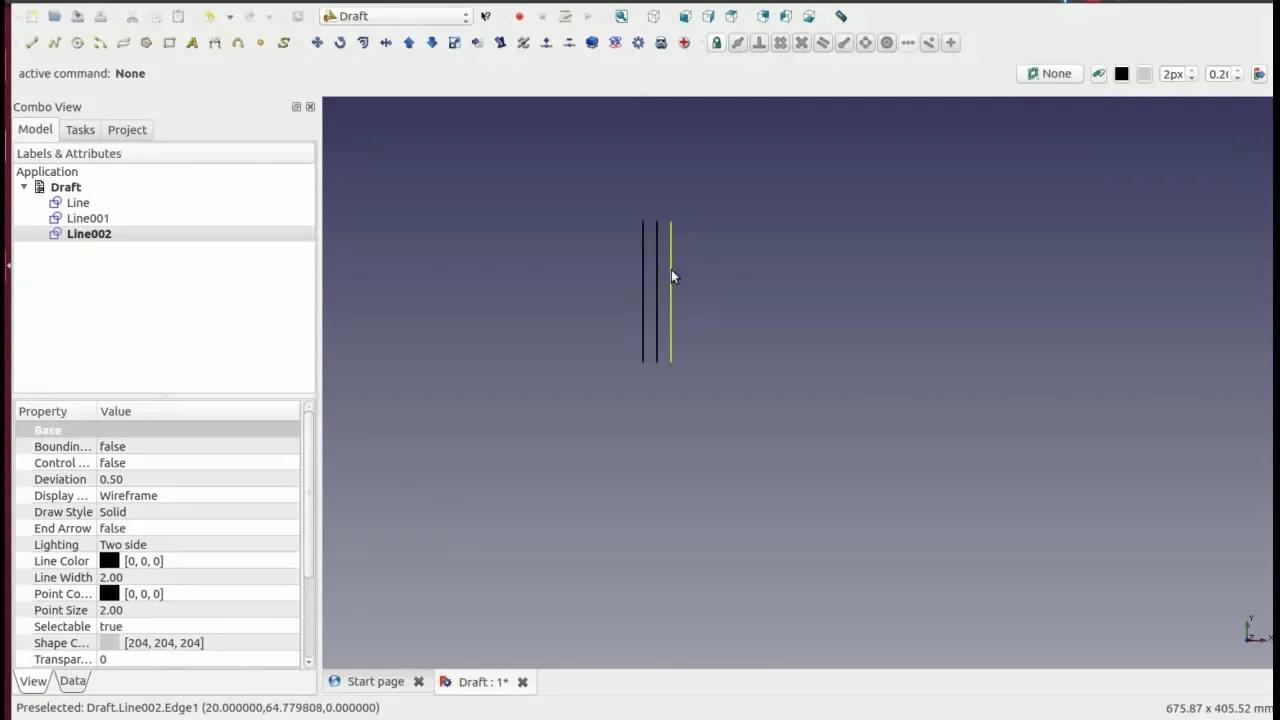Collapse the Draft document tree node
Viewport: 1280px width, 720px height.
click(24, 187)
